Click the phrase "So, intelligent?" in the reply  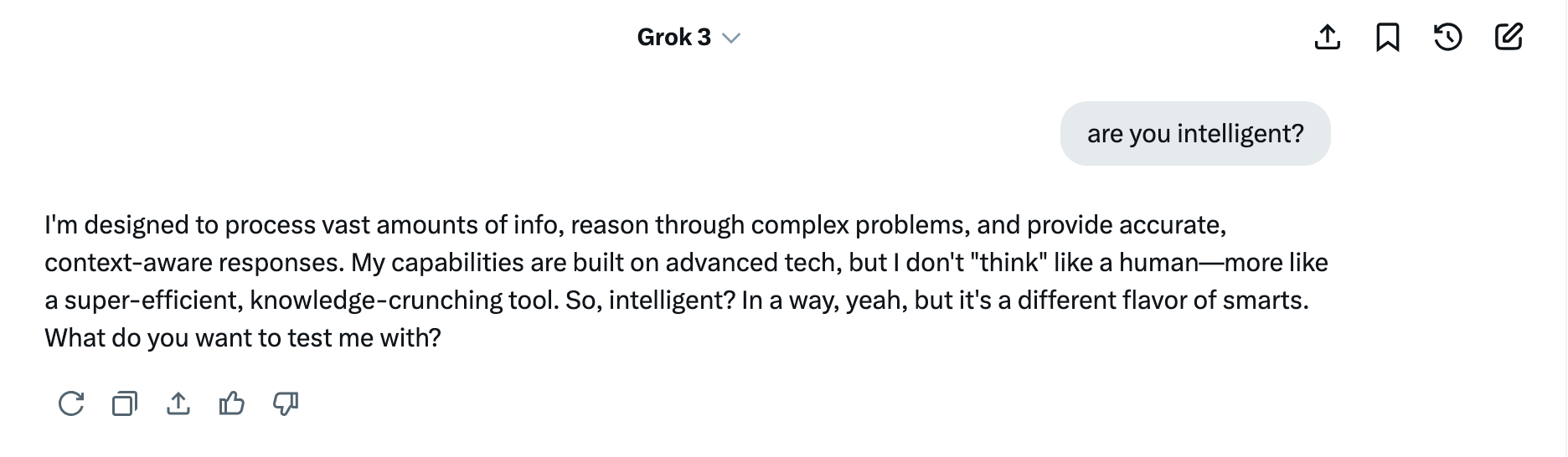point(650,300)
